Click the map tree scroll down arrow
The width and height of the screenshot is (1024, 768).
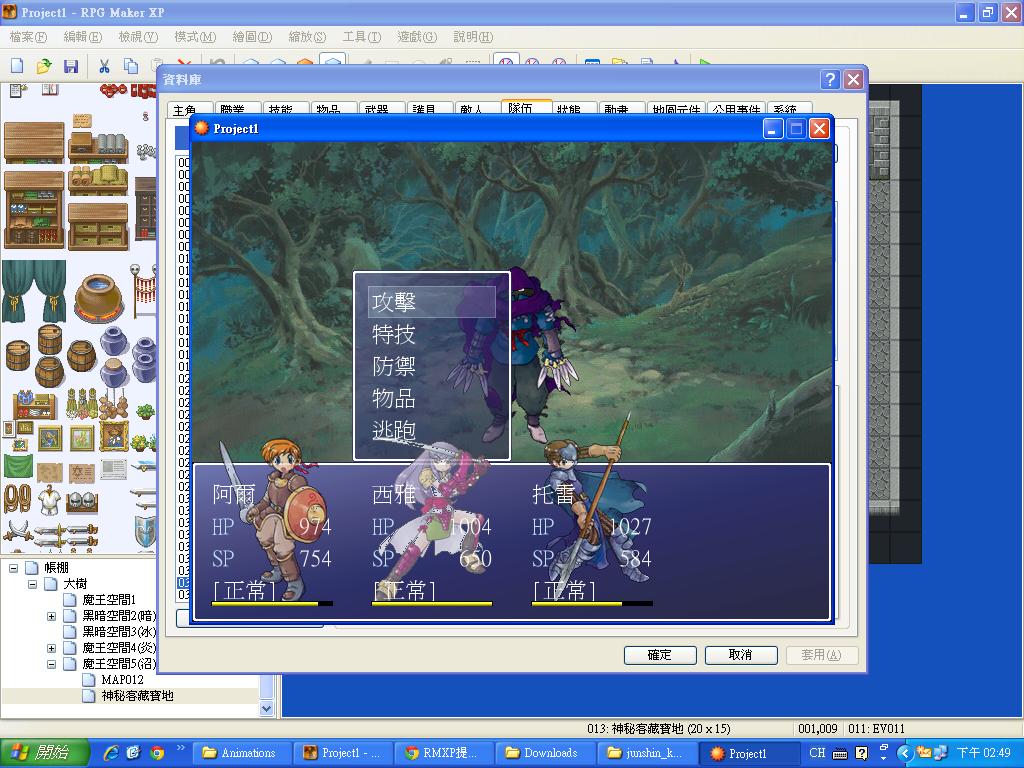tap(266, 709)
